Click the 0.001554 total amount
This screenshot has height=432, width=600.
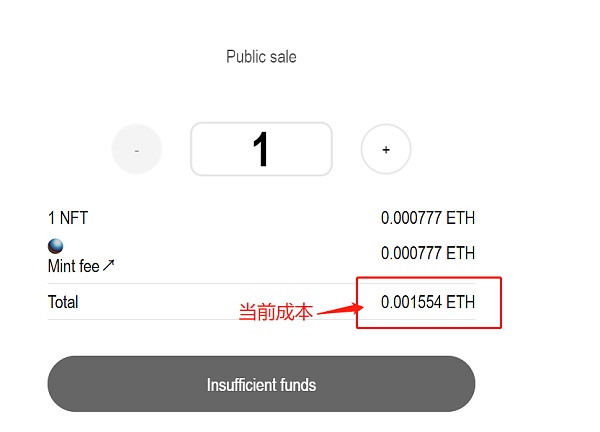point(411,301)
